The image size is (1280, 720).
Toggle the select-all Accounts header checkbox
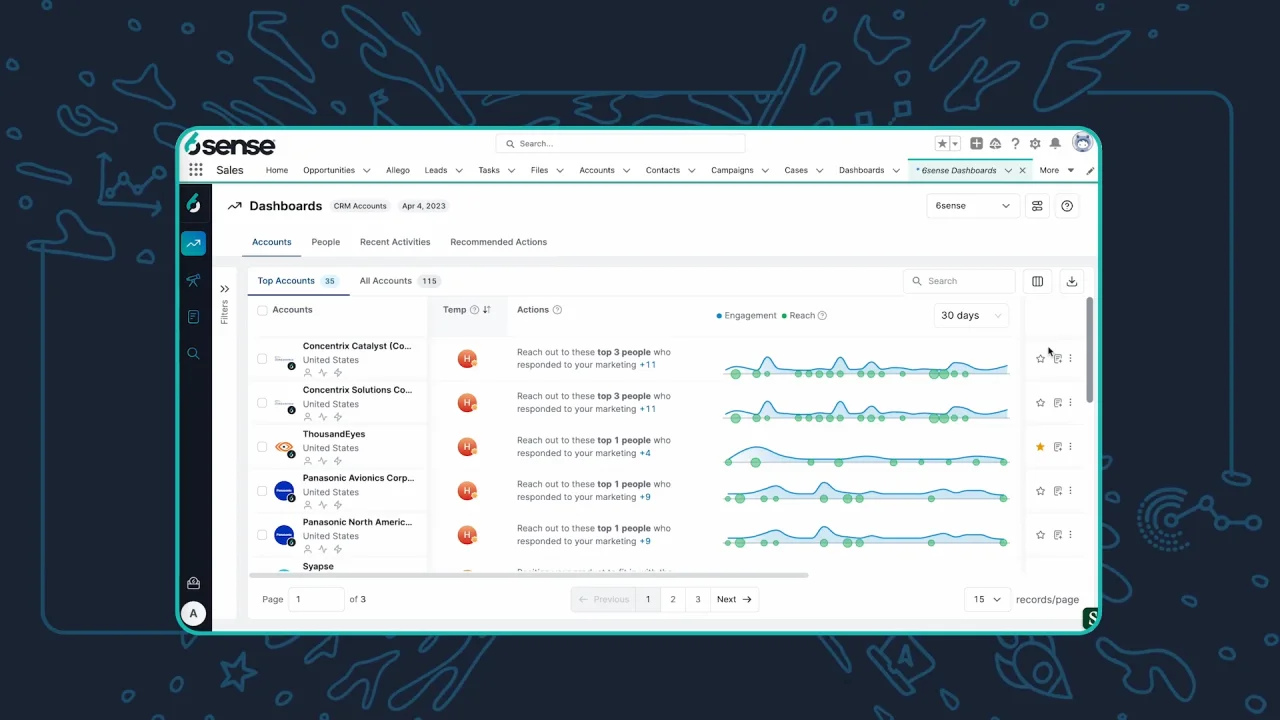tap(262, 310)
